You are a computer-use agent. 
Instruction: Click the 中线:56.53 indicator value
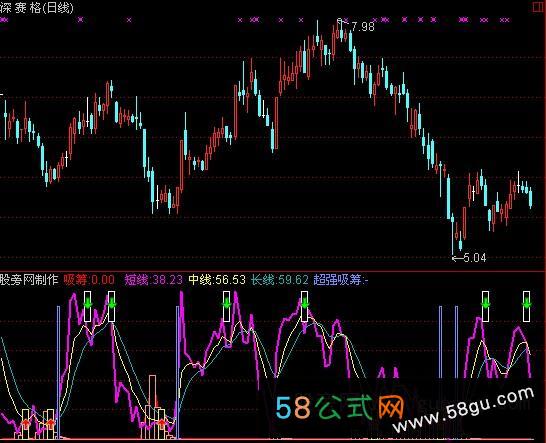coord(217,279)
